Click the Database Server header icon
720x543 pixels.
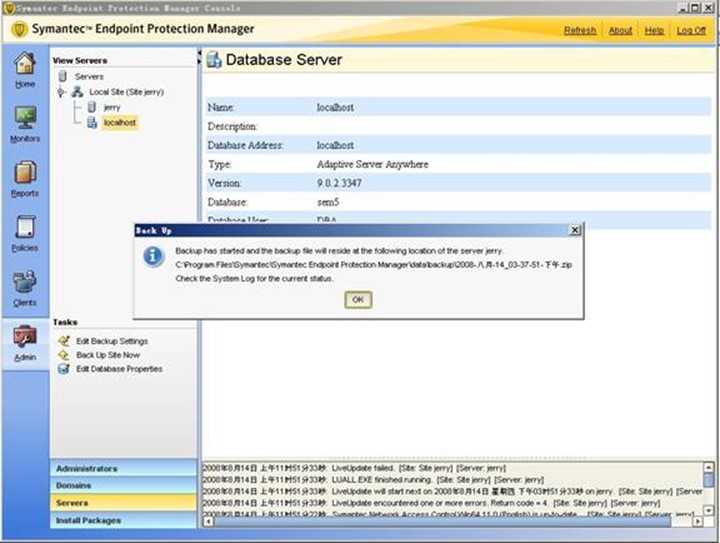point(214,60)
